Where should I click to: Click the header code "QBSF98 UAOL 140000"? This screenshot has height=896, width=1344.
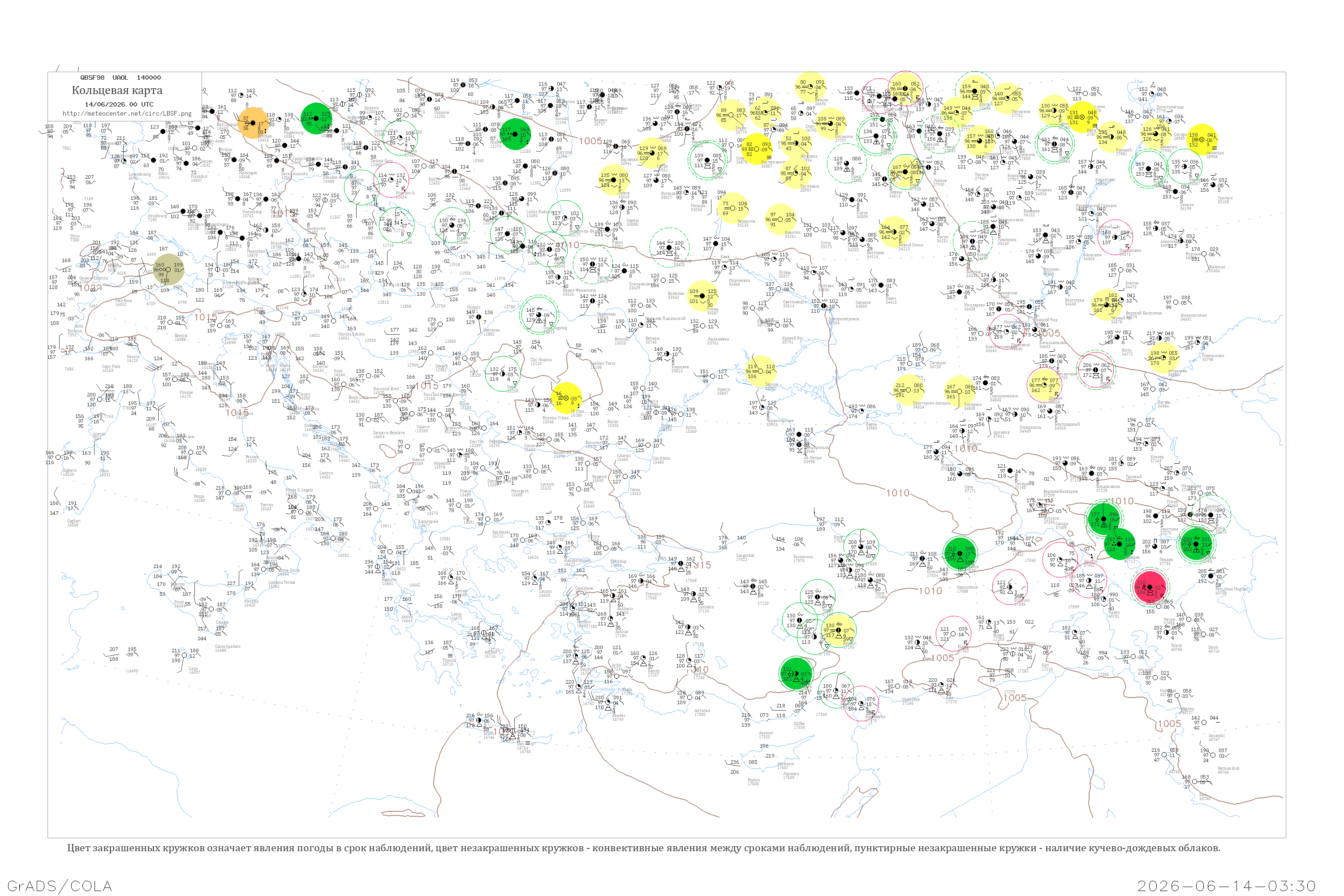(121, 78)
